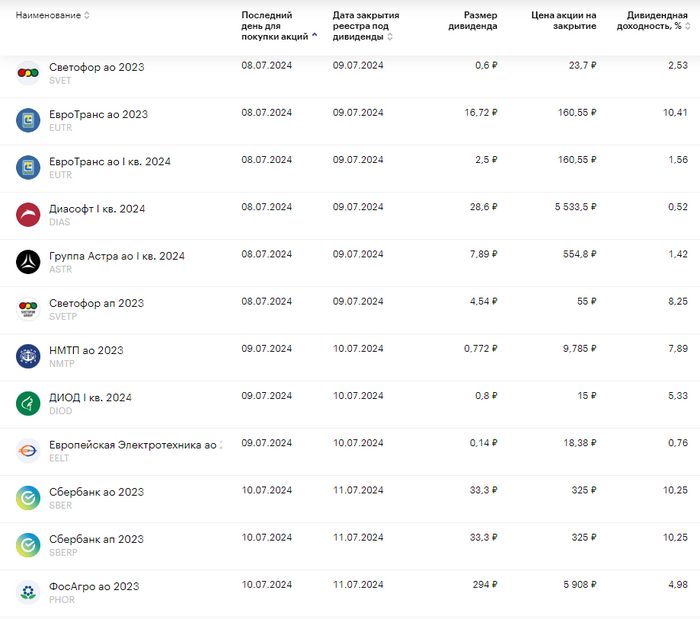The height and width of the screenshot is (619, 700).
Task: Click the 15 ₽ closing price
Action: pos(587,396)
